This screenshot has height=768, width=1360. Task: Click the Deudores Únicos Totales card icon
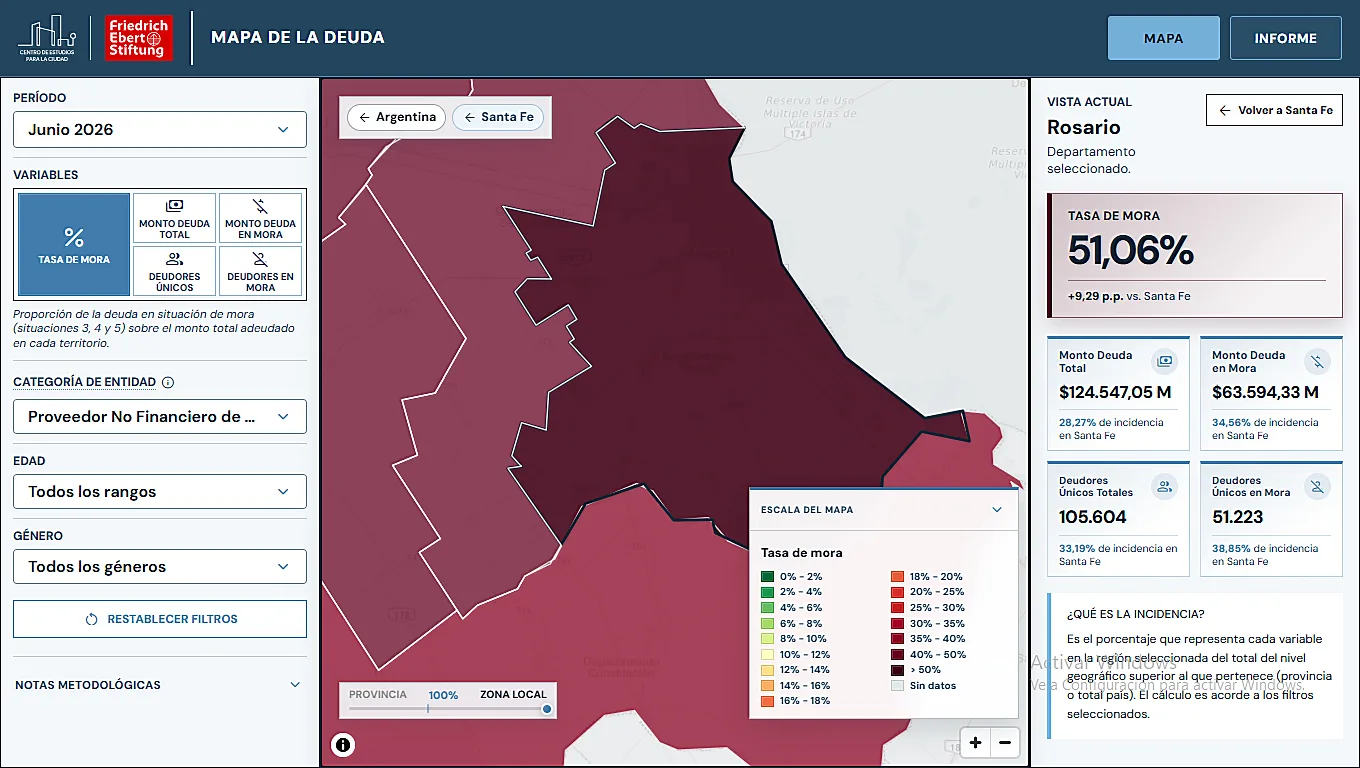[1164, 487]
